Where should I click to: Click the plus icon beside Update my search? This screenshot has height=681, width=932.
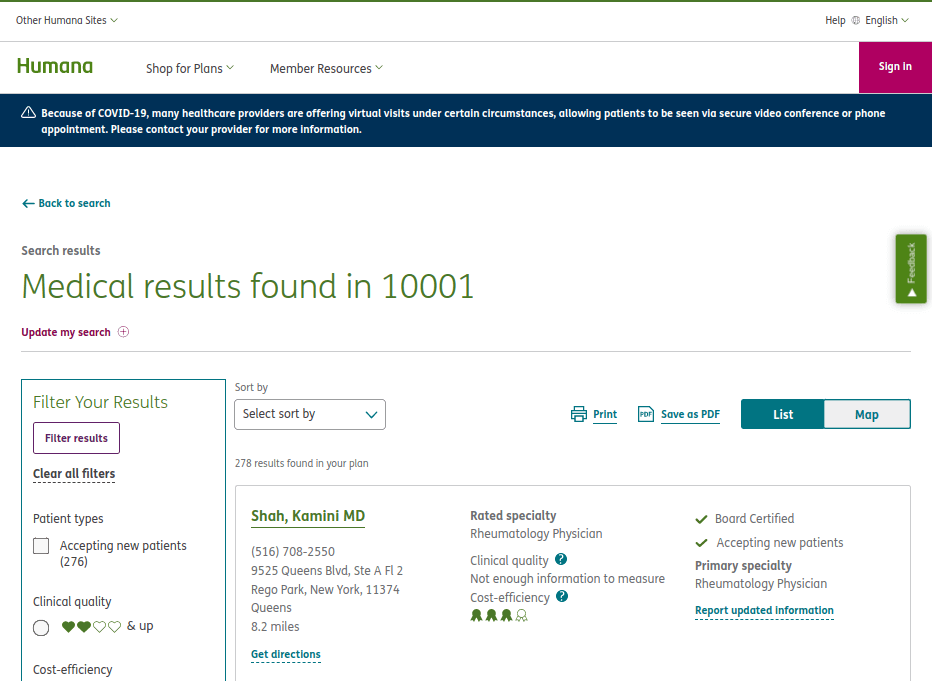coord(123,332)
